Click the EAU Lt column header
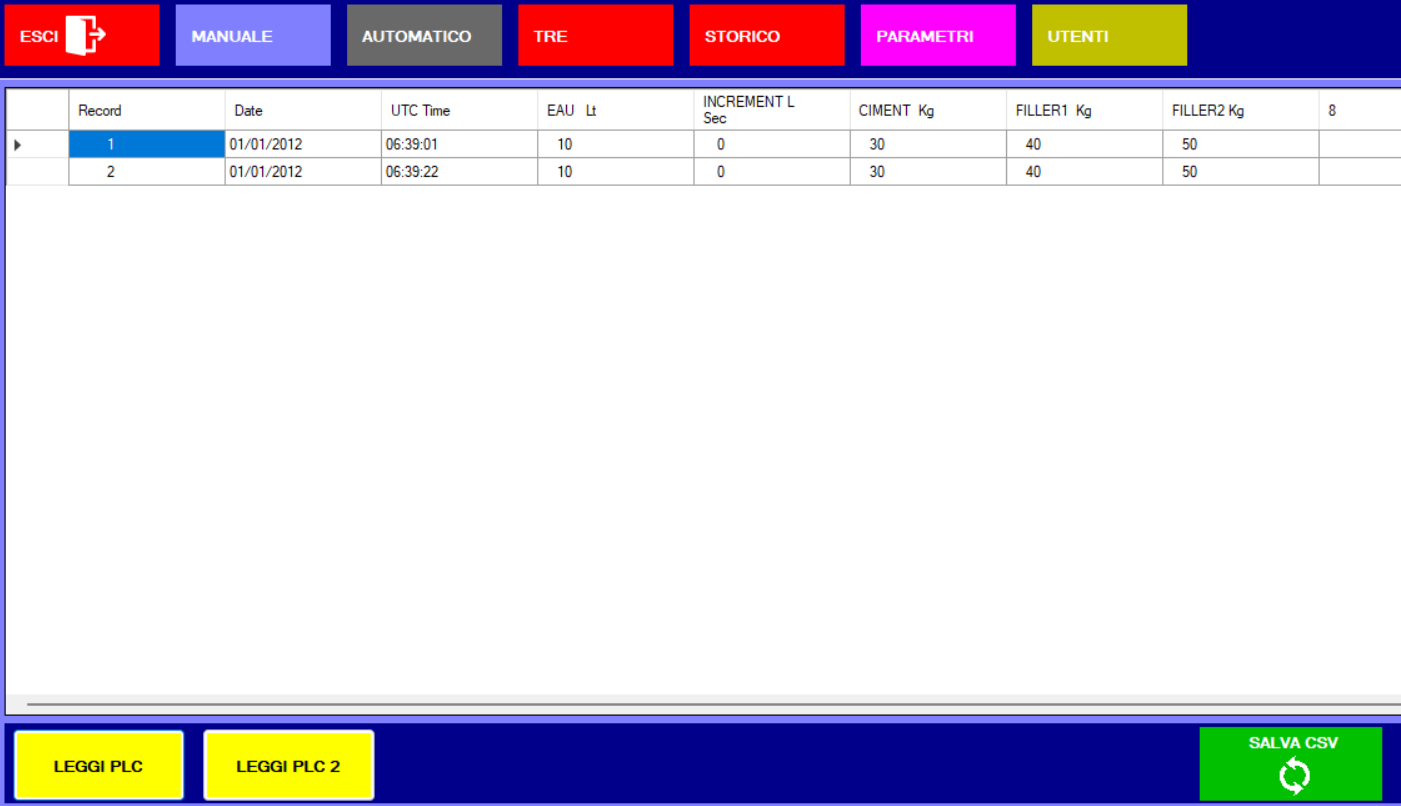Viewport: 1401px width, 806px height. (x=615, y=110)
